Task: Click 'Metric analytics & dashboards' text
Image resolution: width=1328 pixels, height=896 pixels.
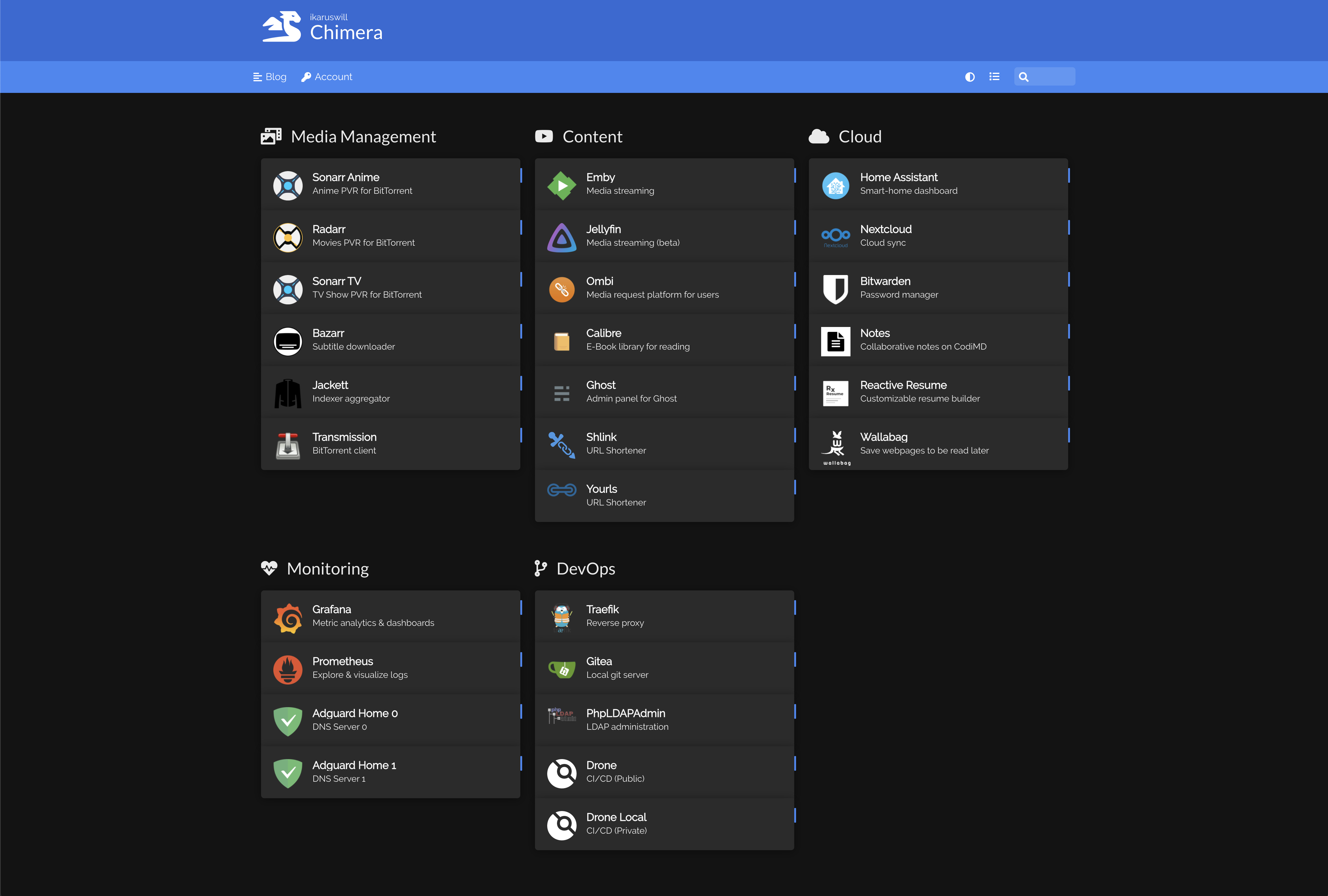Action: [x=373, y=623]
